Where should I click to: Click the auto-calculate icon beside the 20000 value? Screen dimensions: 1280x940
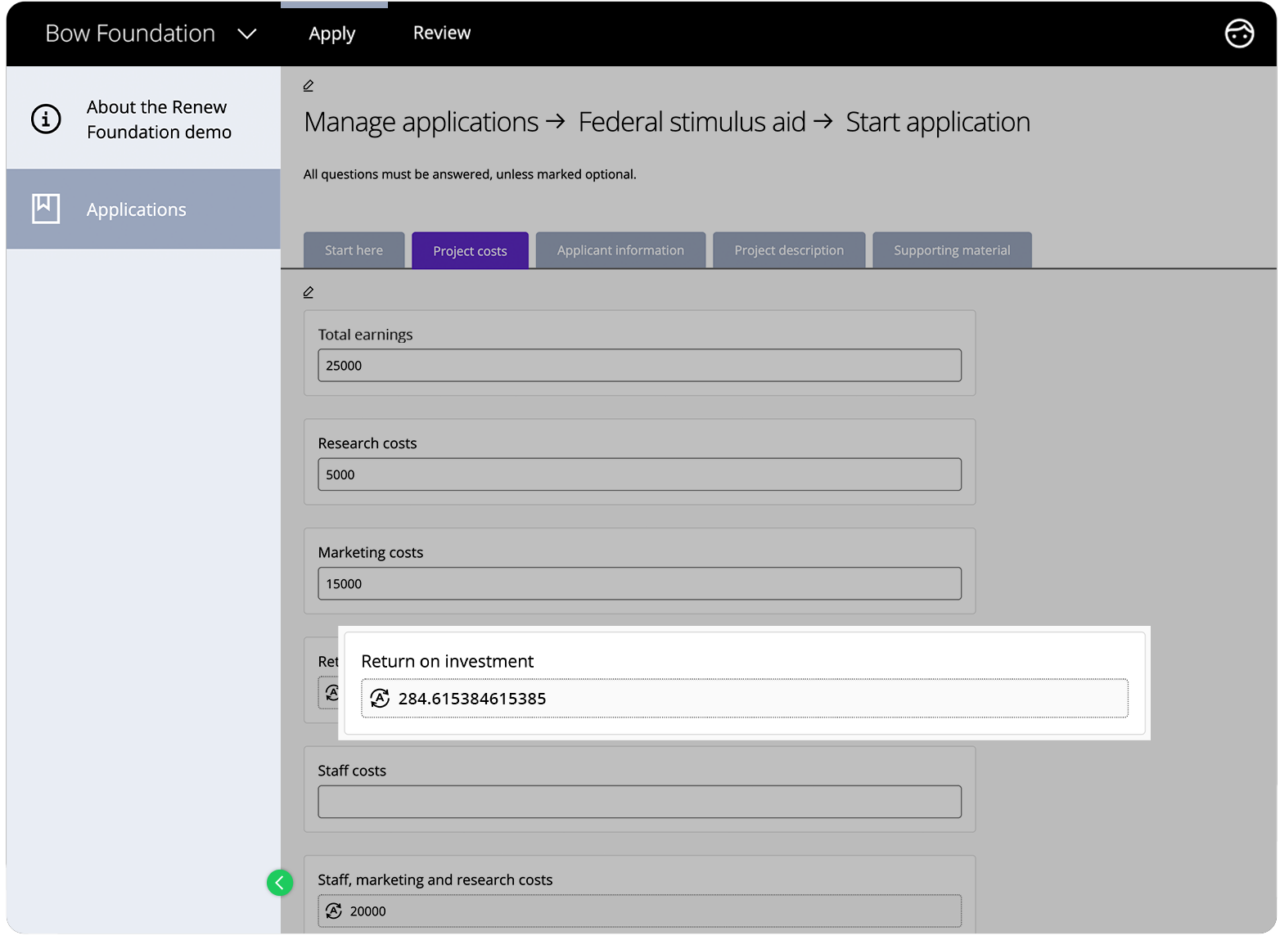tap(334, 911)
